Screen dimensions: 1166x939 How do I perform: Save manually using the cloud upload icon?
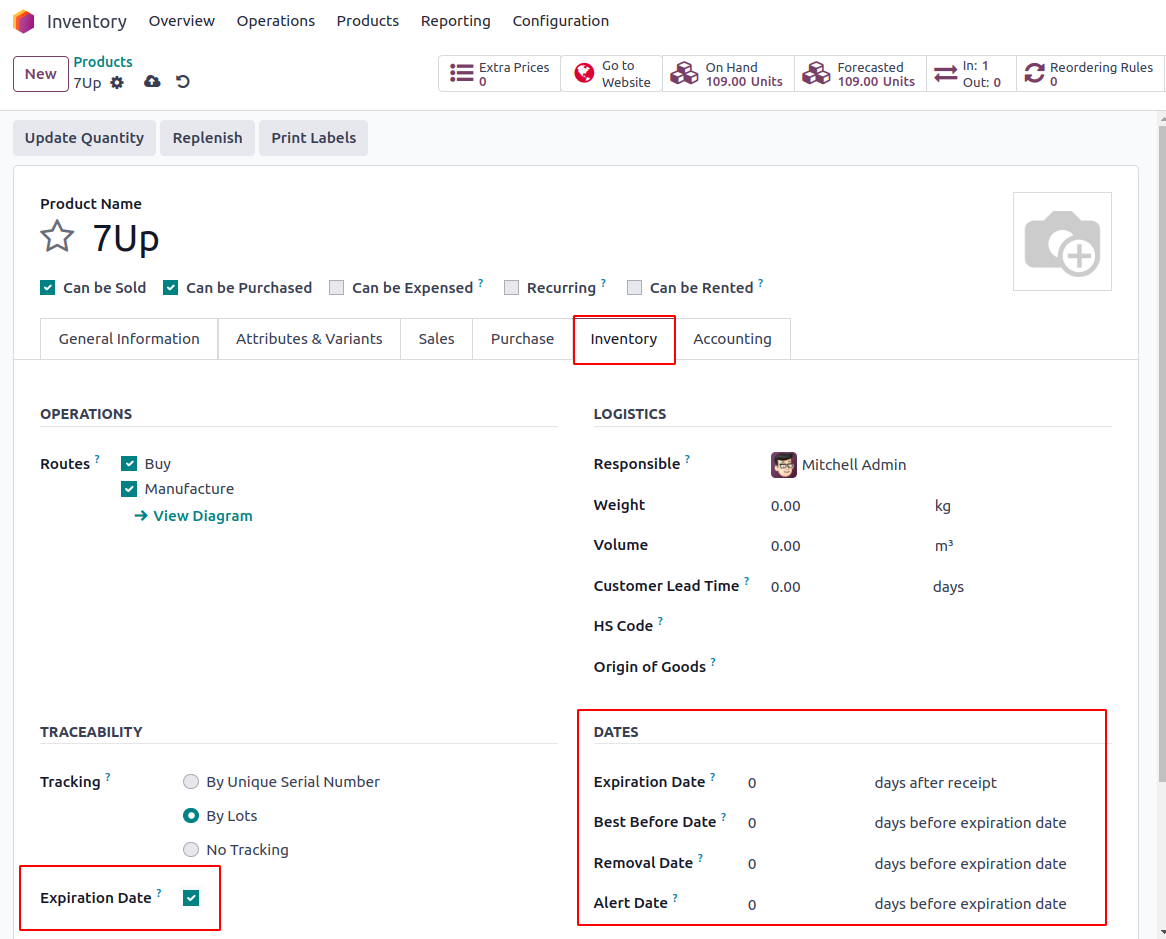[152, 81]
